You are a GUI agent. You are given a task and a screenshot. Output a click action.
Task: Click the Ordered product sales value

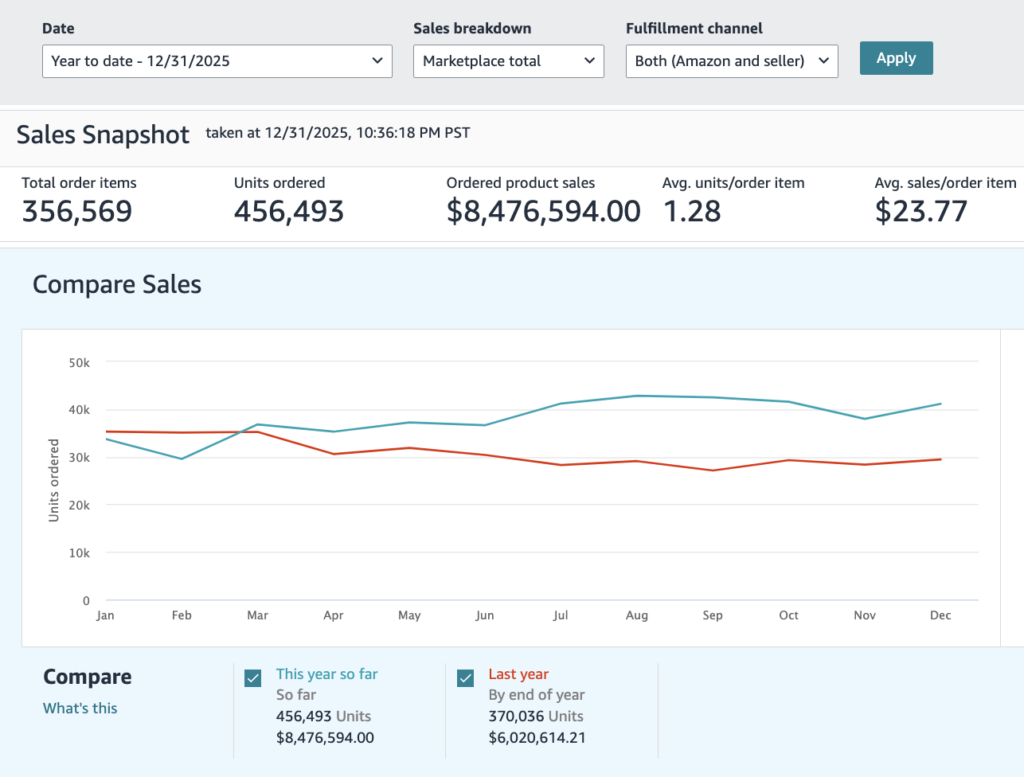pyautogui.click(x=543, y=211)
